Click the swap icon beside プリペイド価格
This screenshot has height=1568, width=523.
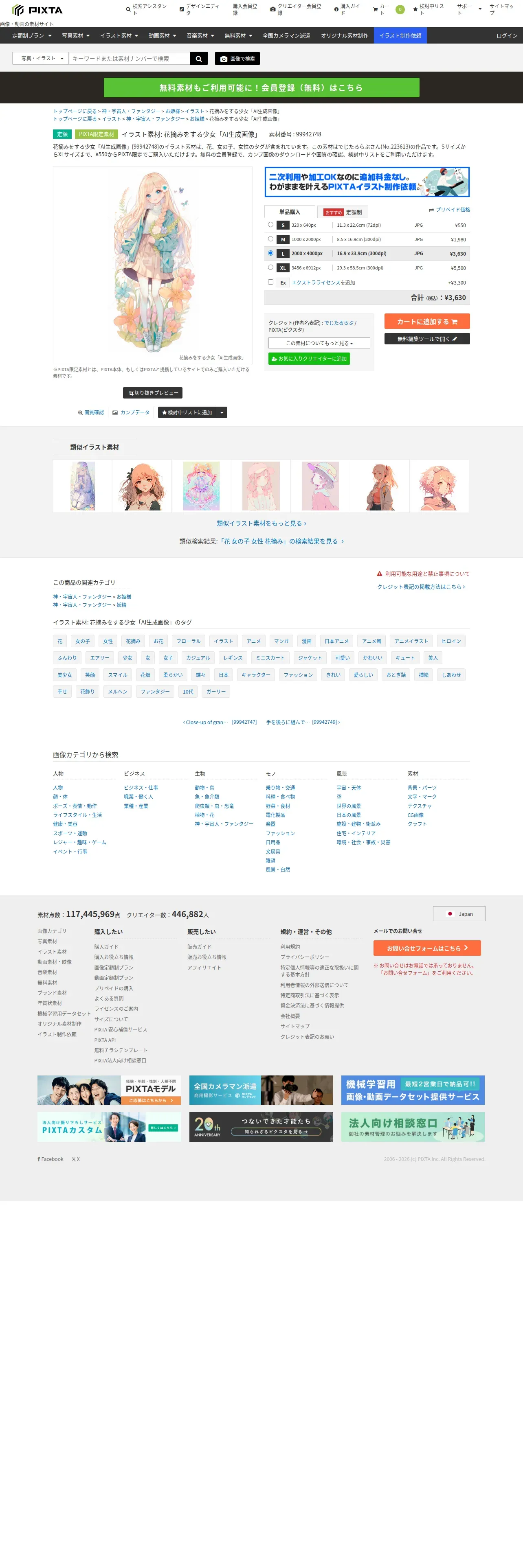tap(431, 210)
